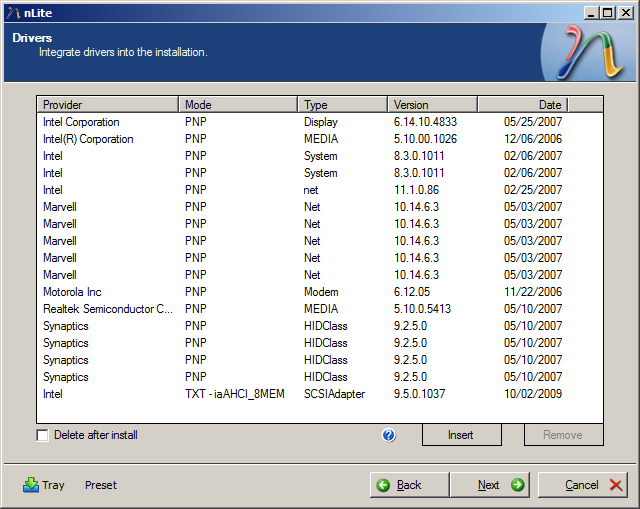Maximize the nLite window
Screen dimensions: 640x509
tap(608, 13)
